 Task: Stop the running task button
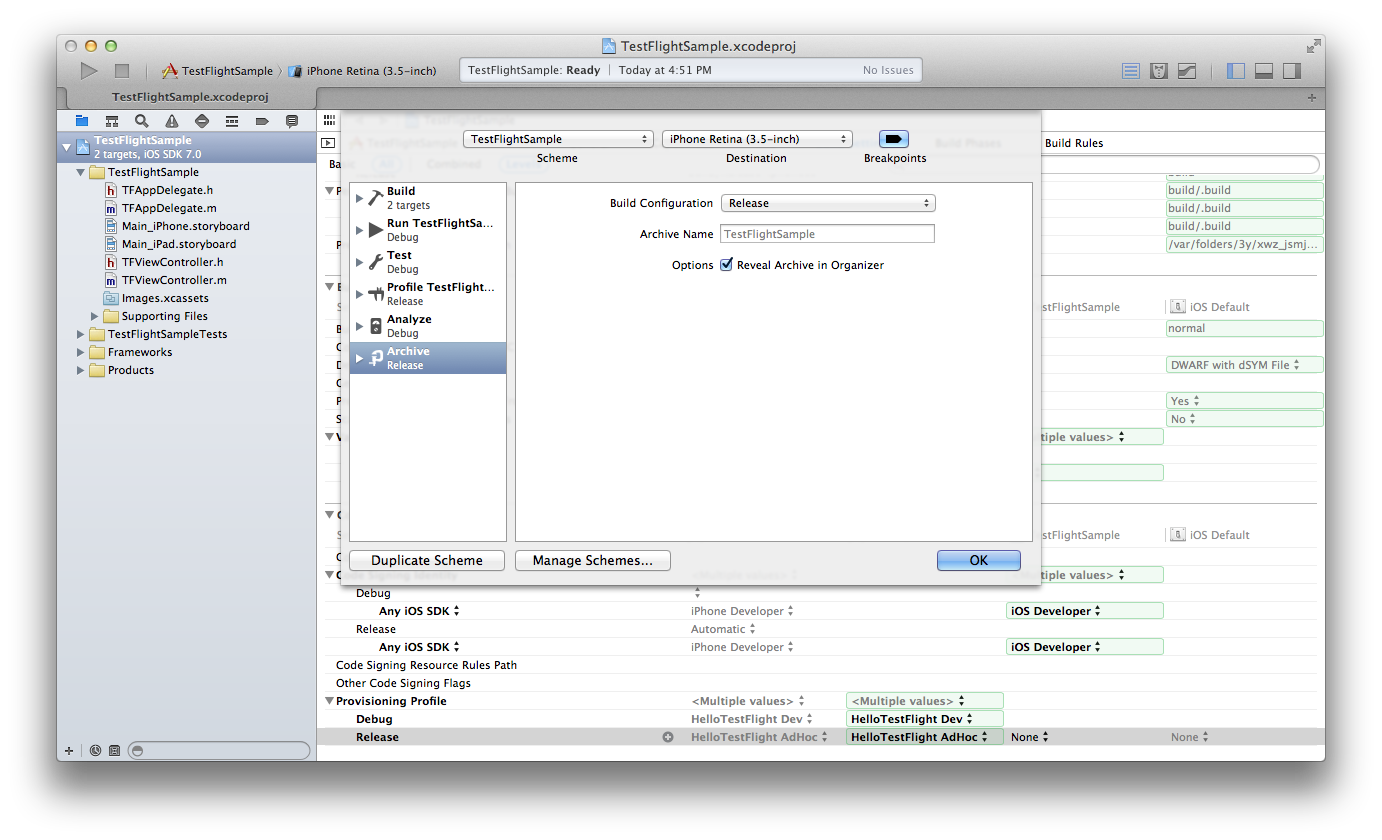122,71
